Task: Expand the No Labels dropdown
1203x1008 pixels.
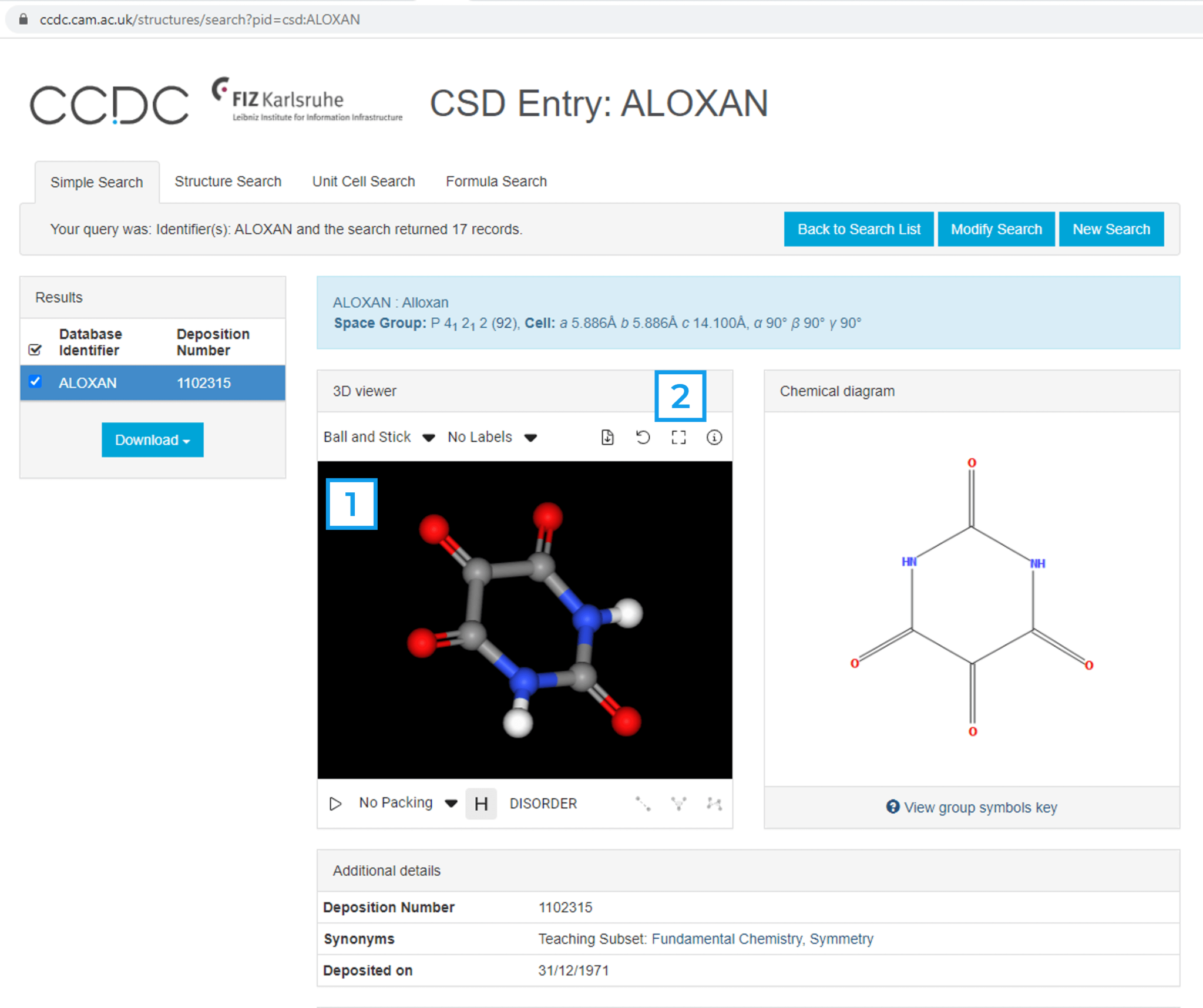Action: 492,437
